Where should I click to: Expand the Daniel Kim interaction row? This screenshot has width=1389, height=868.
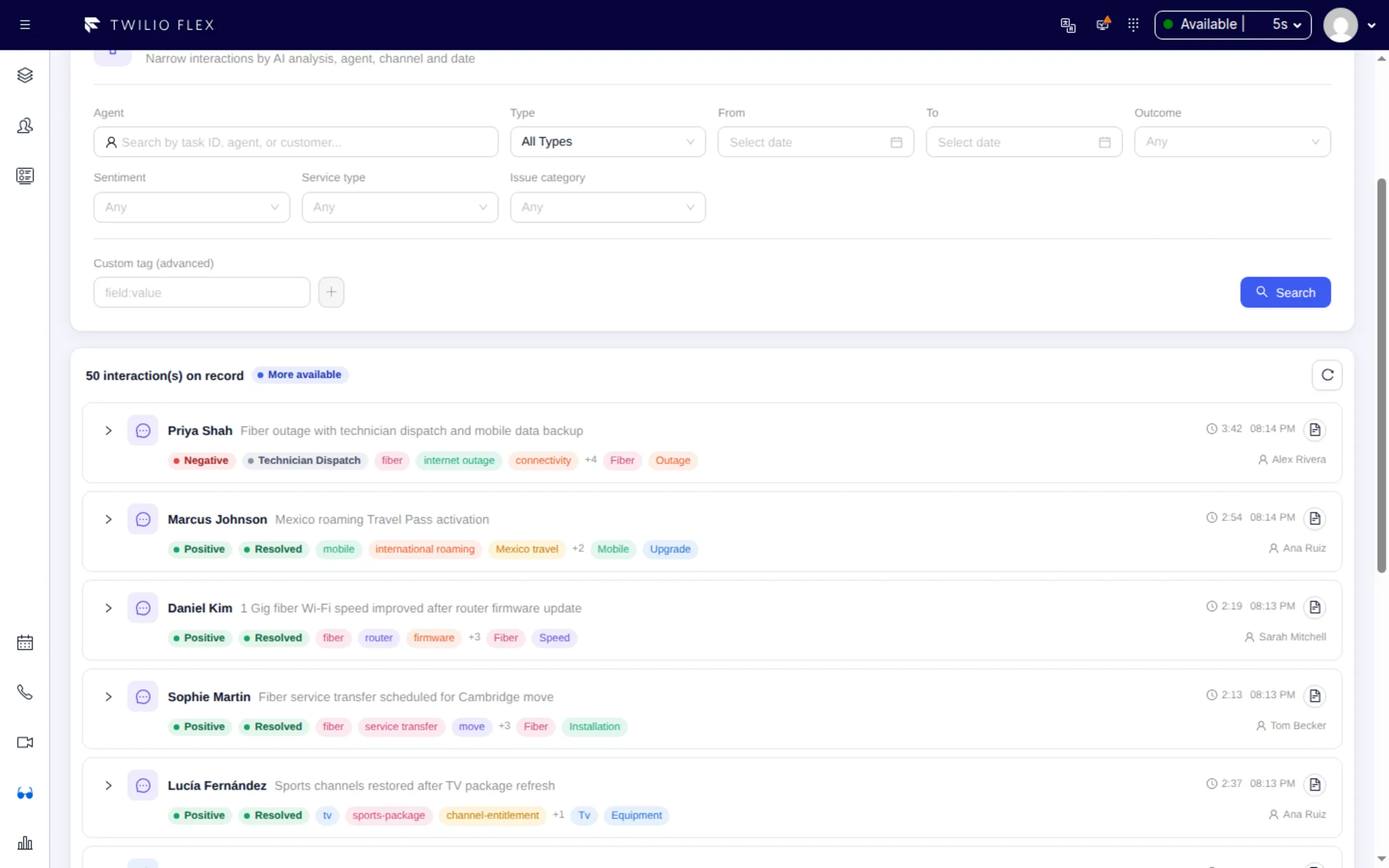click(x=108, y=608)
